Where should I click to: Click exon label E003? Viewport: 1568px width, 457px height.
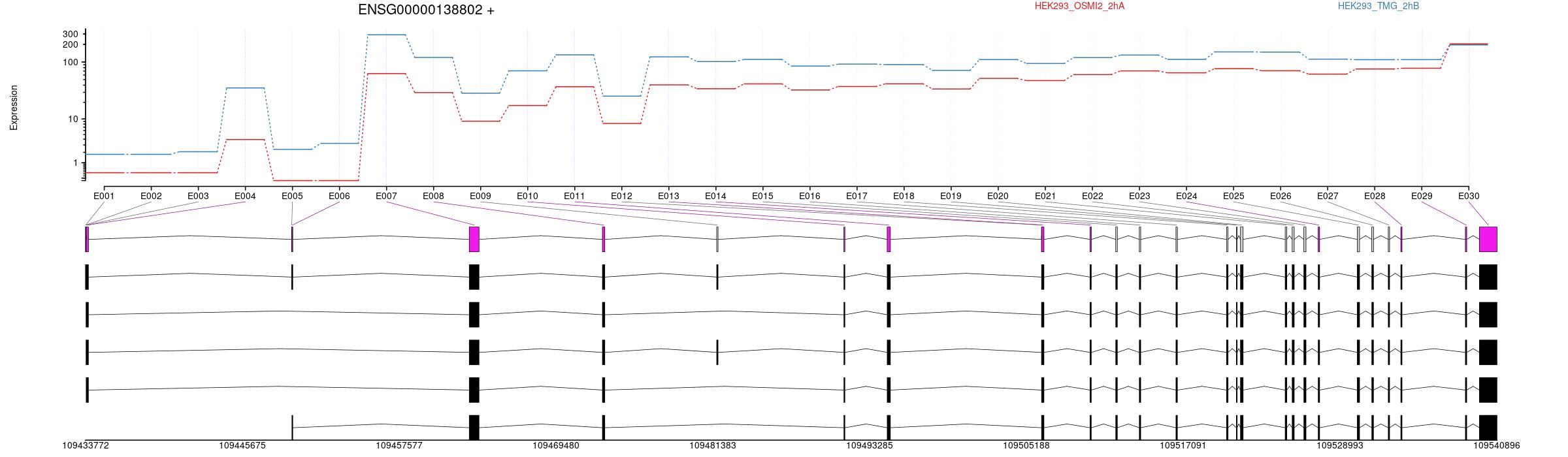click(198, 196)
